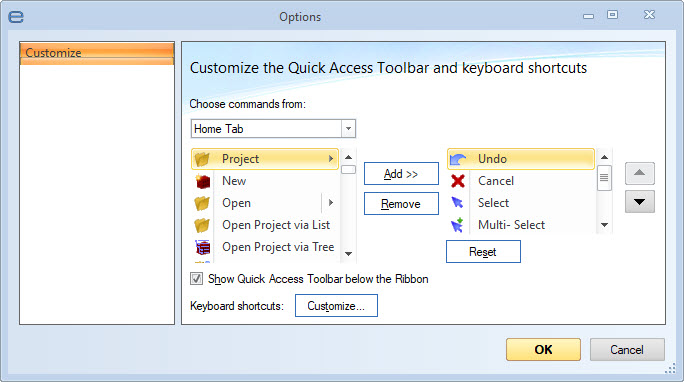Click the Open folder icon
This screenshot has width=684, height=382.
[x=202, y=203]
